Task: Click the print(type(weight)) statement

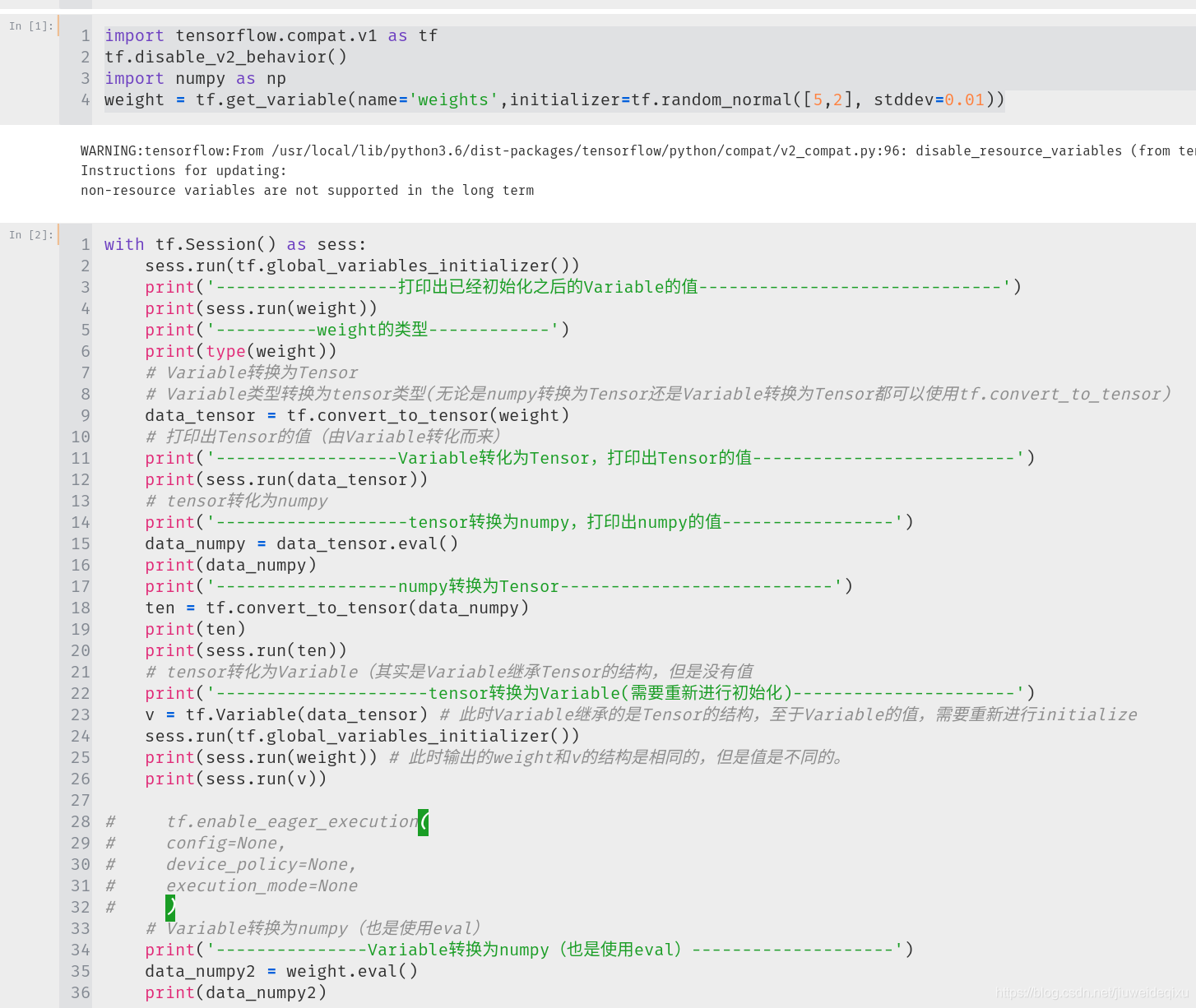Action: (240, 351)
